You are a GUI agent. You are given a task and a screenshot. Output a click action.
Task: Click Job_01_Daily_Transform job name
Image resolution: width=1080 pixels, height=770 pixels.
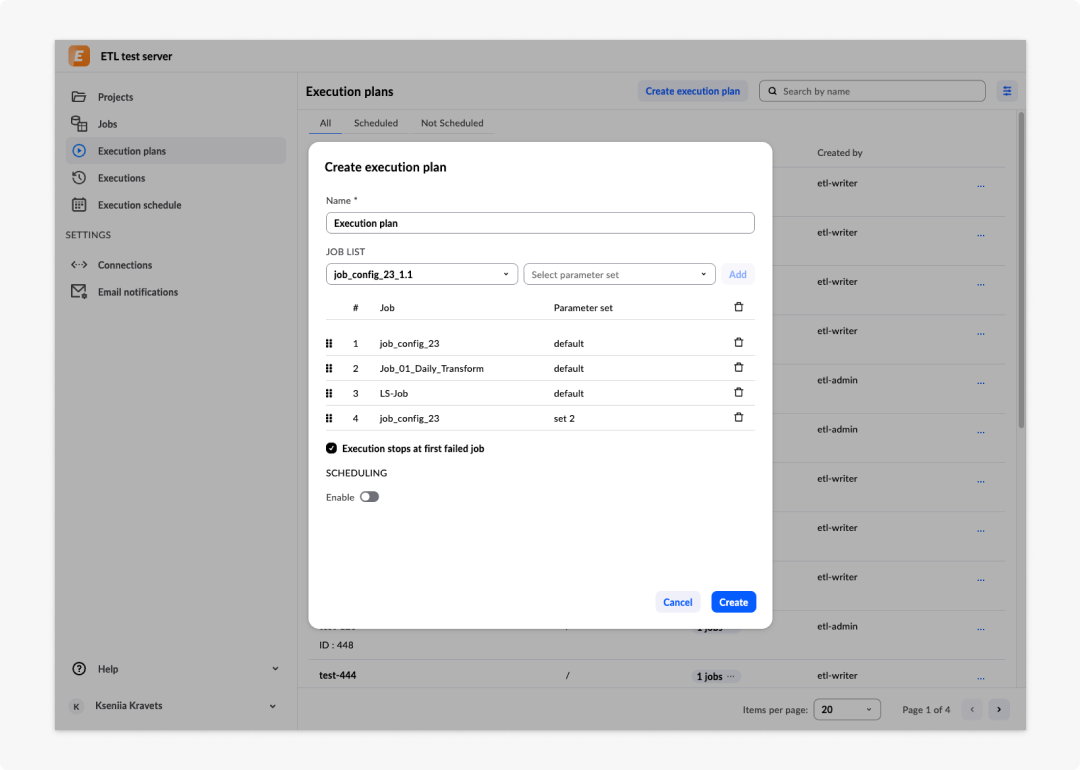click(432, 368)
